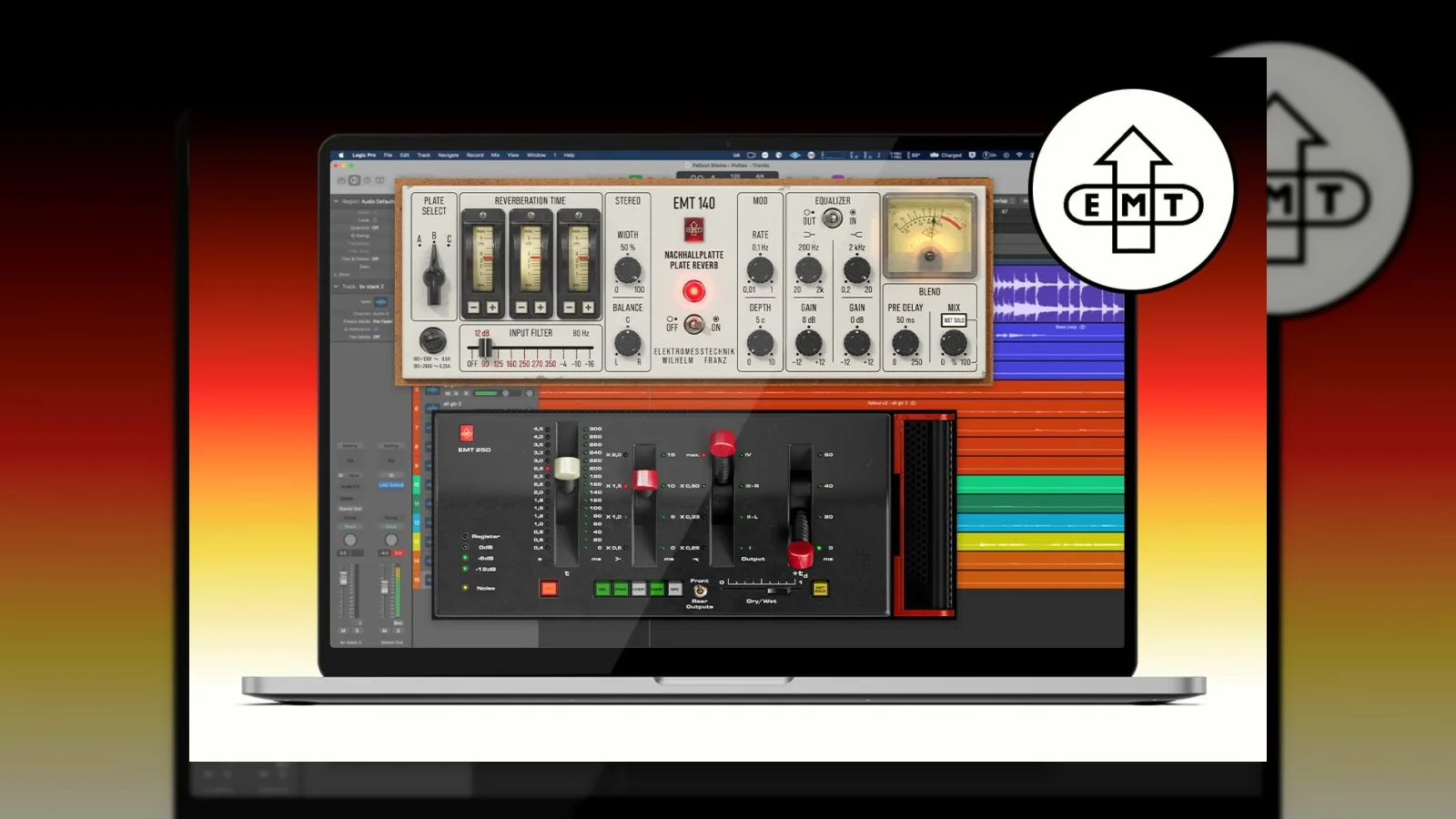
Task: Decrease third reverberation time with minus button
Action: (x=569, y=308)
